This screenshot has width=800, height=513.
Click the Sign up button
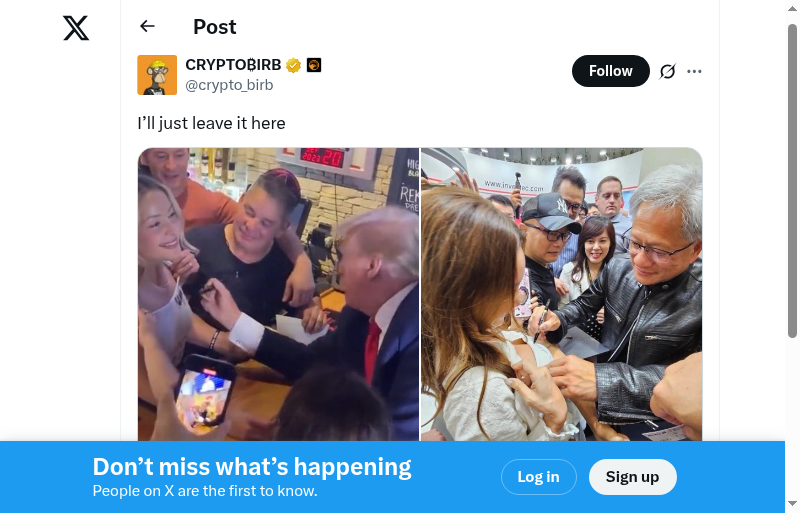click(632, 477)
